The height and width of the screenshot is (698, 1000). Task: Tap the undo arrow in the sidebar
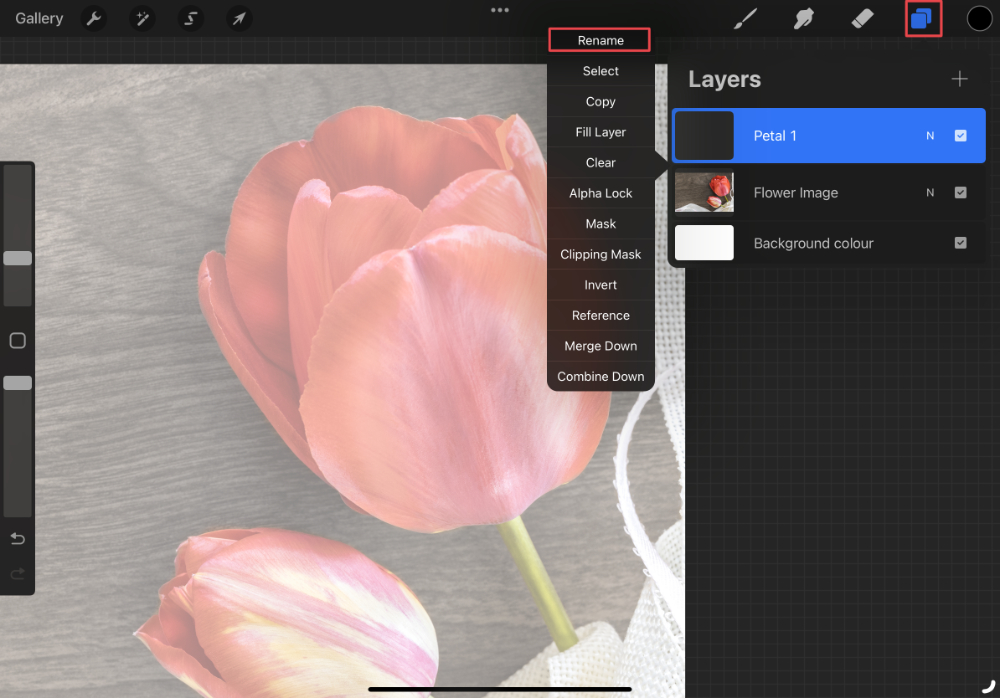[x=17, y=538]
